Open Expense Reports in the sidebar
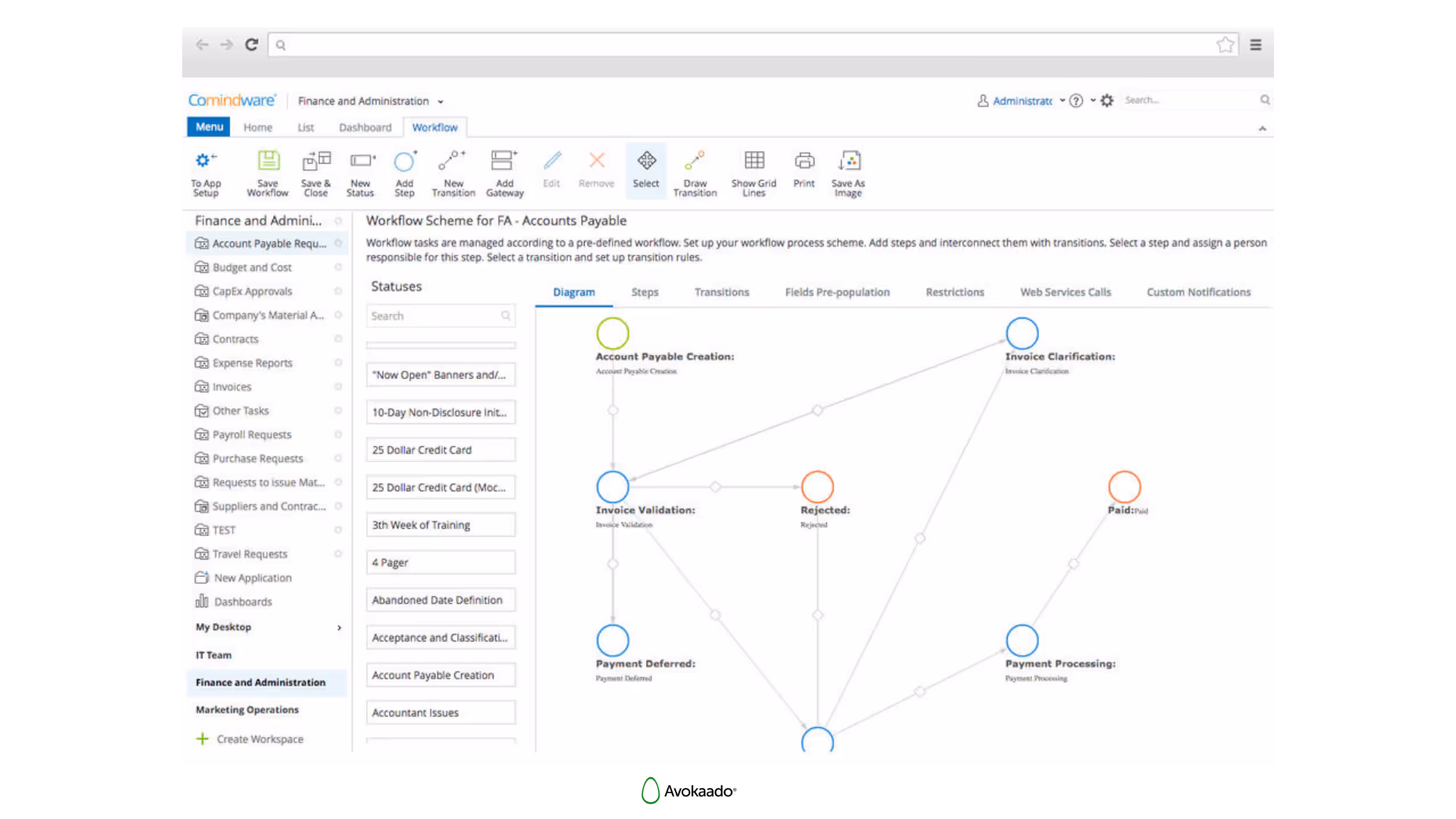 (252, 363)
